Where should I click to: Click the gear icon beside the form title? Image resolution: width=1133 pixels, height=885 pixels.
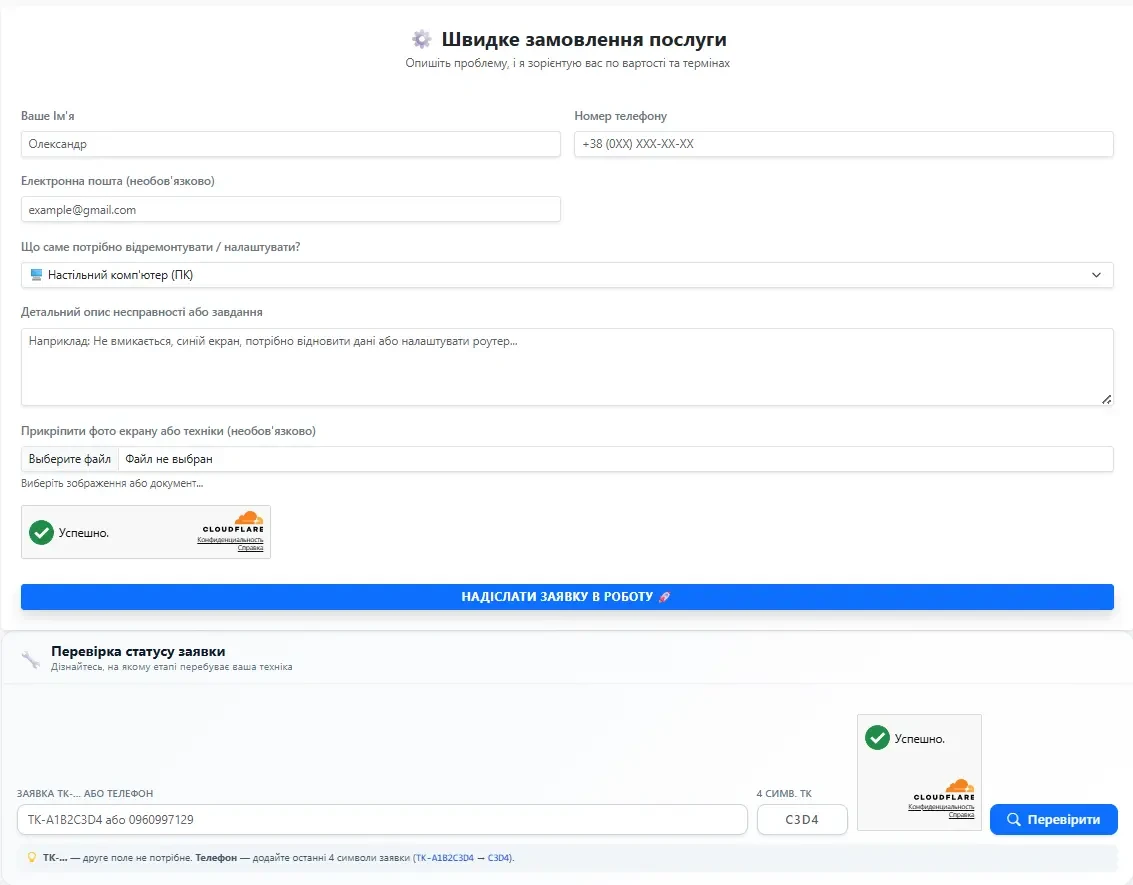pos(421,39)
